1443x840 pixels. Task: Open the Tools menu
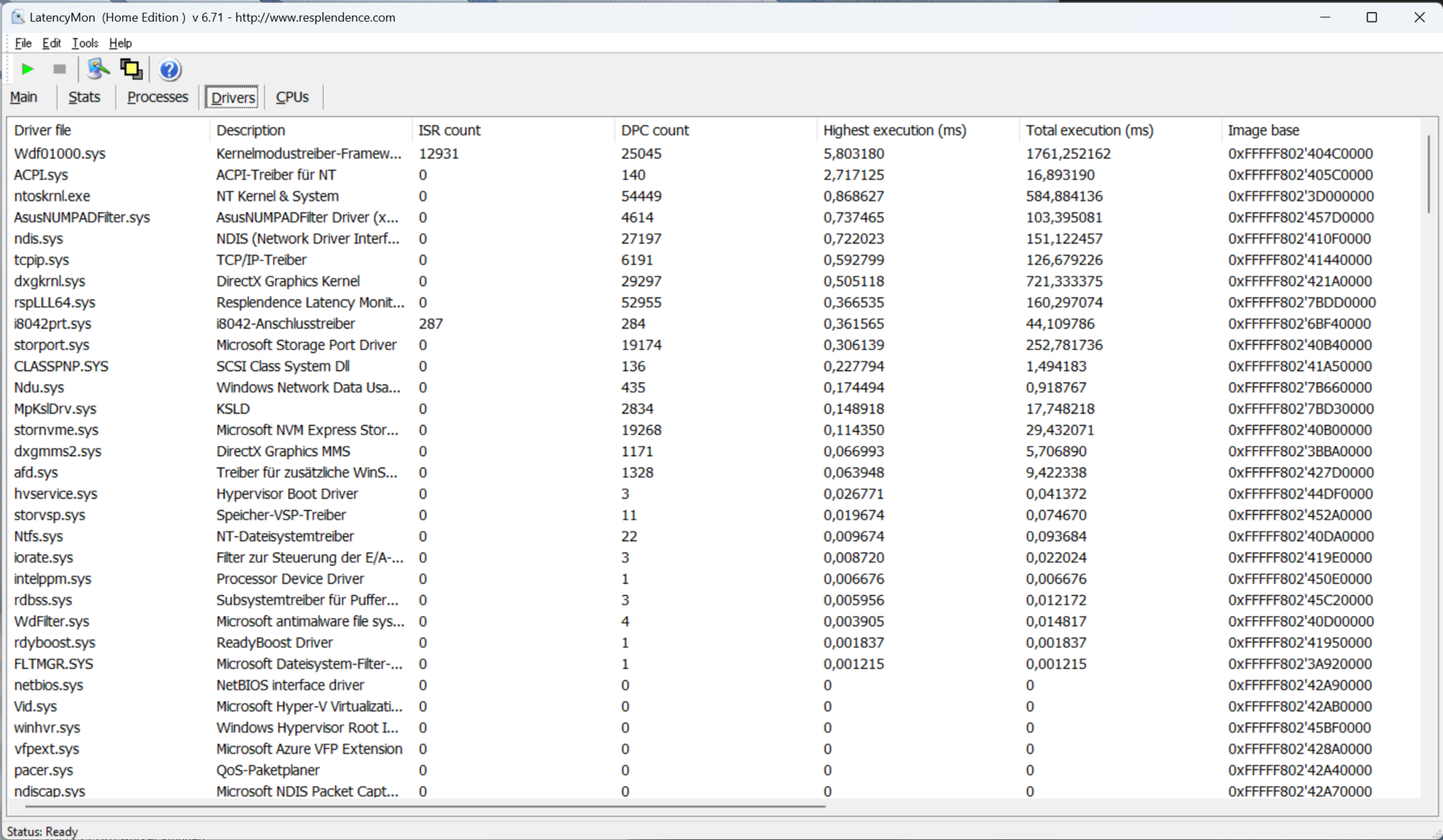pyautogui.click(x=85, y=43)
